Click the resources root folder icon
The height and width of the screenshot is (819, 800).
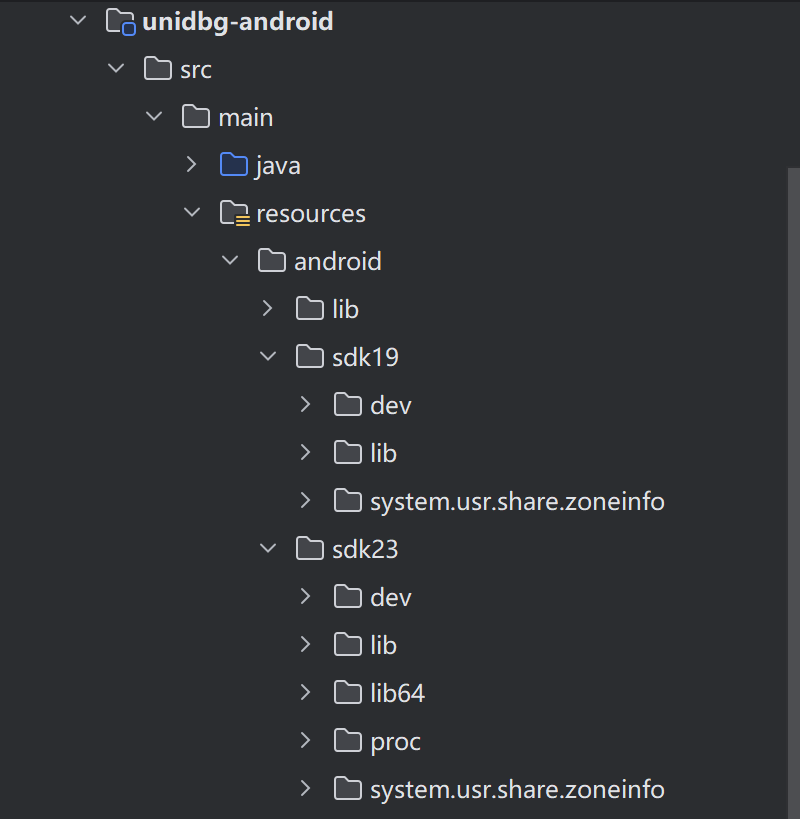coord(233,213)
